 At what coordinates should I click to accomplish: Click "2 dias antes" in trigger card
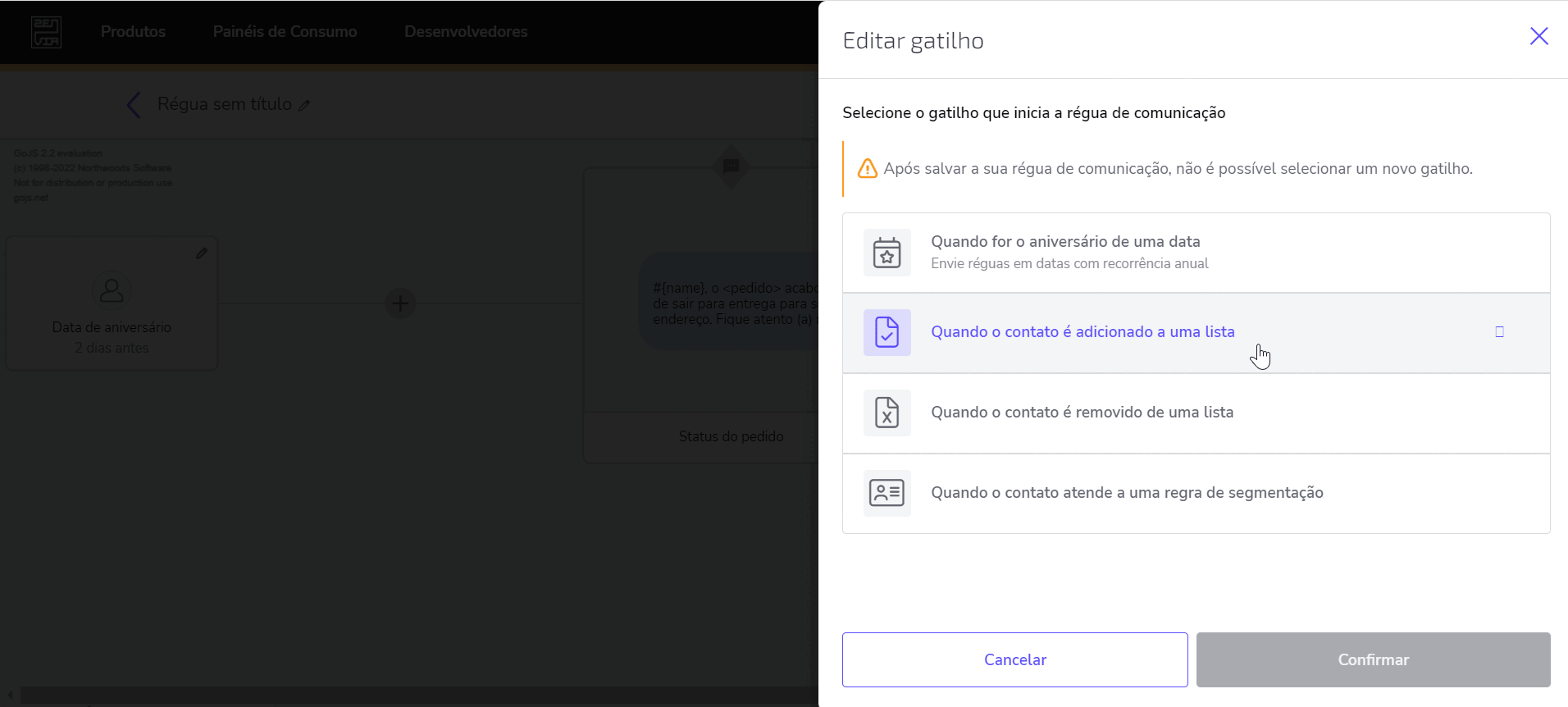click(x=112, y=348)
